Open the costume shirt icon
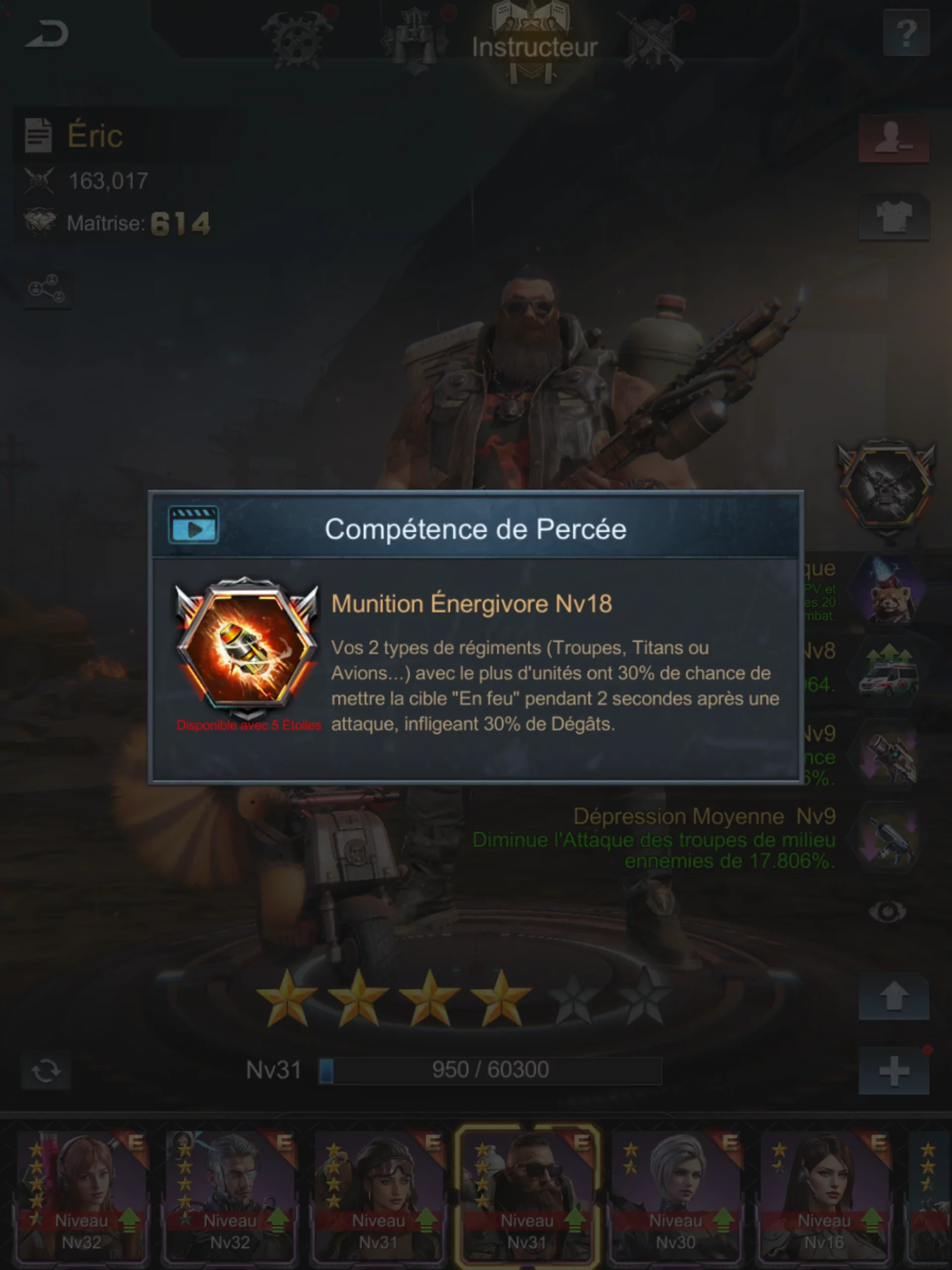Viewport: 952px width, 1270px height. (x=893, y=216)
